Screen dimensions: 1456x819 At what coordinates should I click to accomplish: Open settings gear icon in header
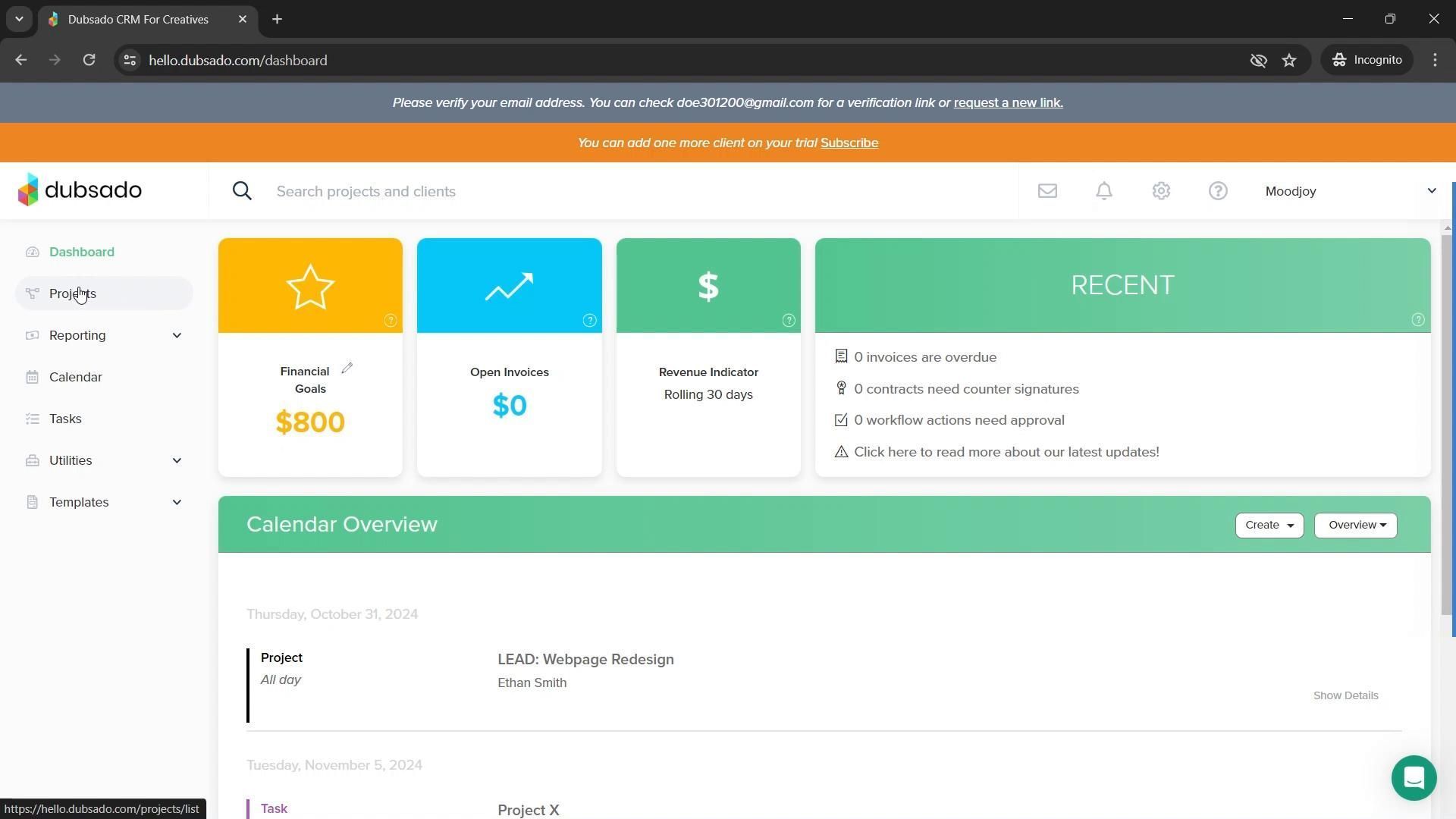(1161, 191)
